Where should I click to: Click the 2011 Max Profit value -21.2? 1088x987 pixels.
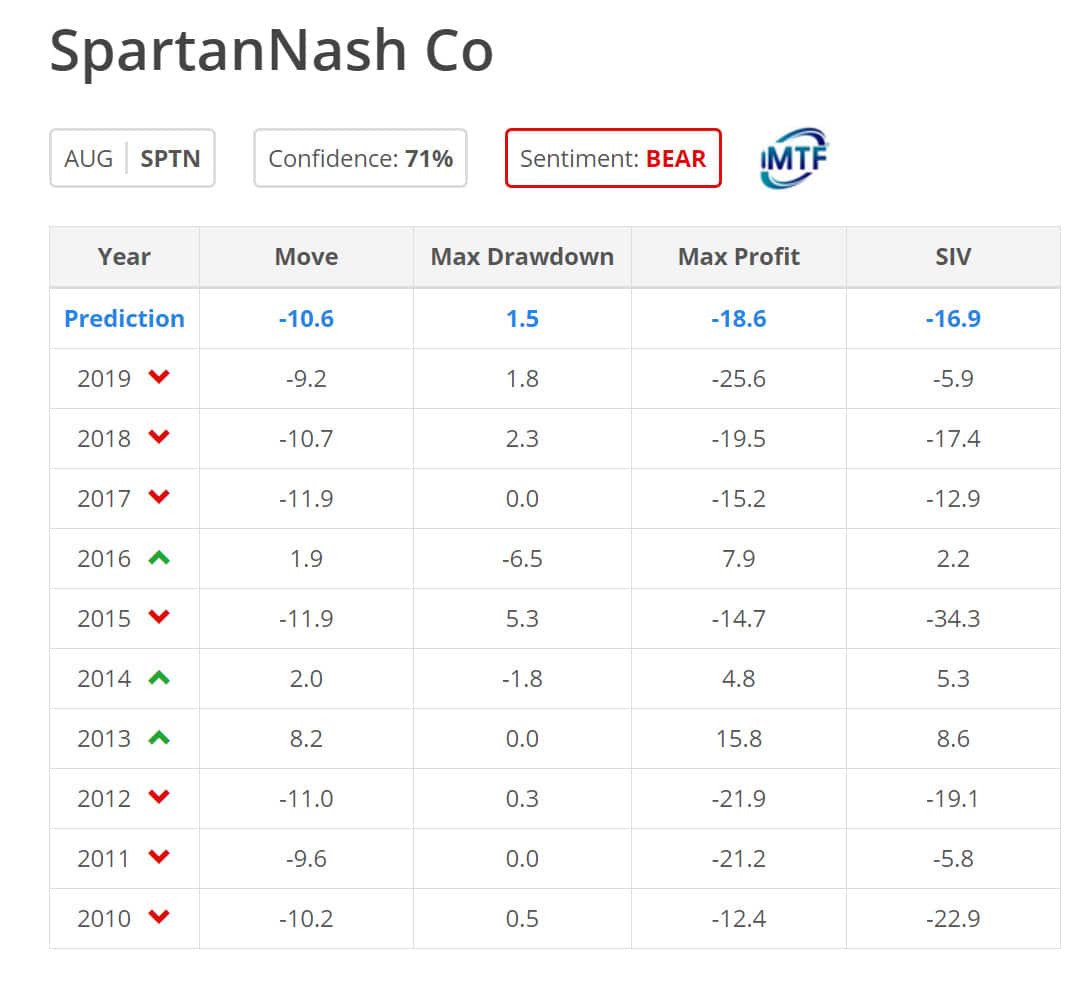coord(739,859)
